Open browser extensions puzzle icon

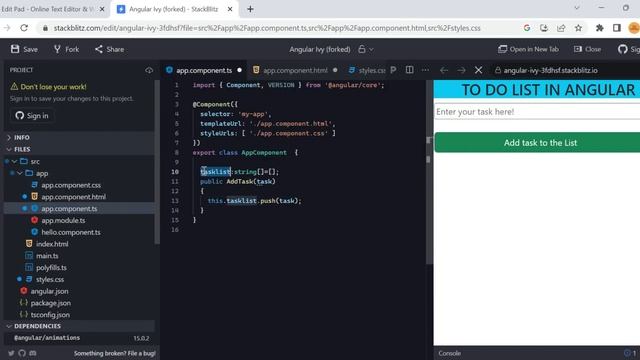point(600,28)
